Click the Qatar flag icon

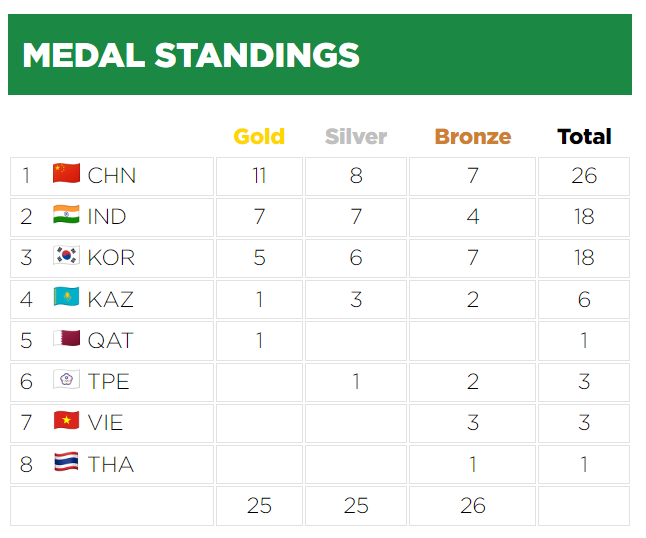(66, 339)
